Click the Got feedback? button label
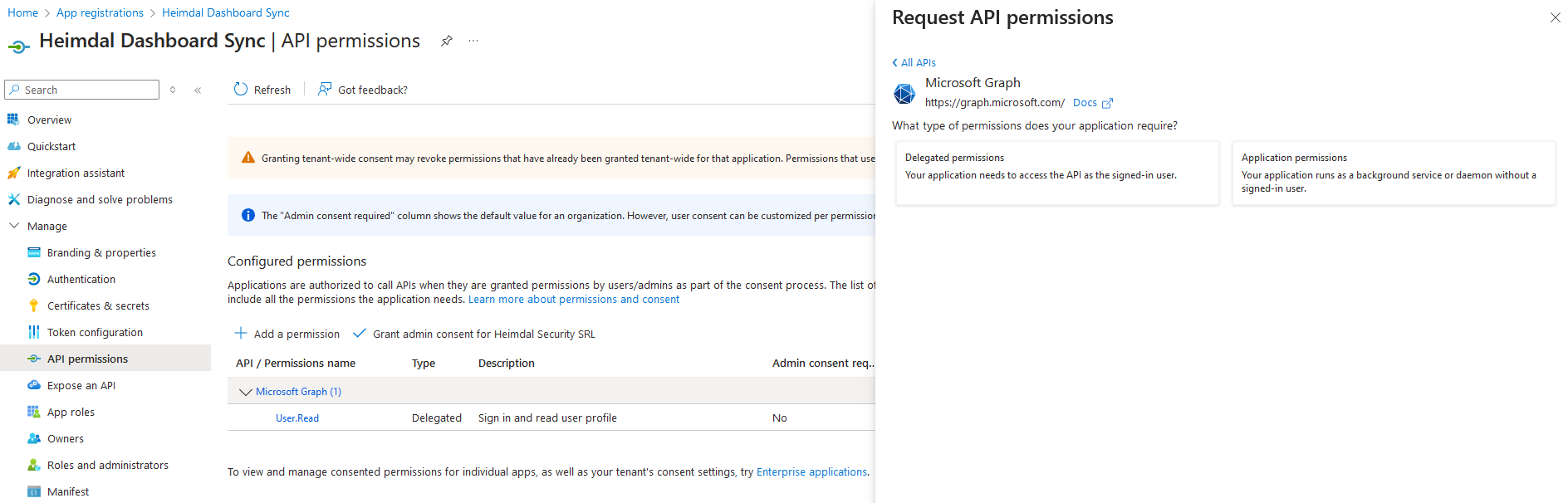Viewport: 1568px width, 503px height. pyautogui.click(x=373, y=90)
